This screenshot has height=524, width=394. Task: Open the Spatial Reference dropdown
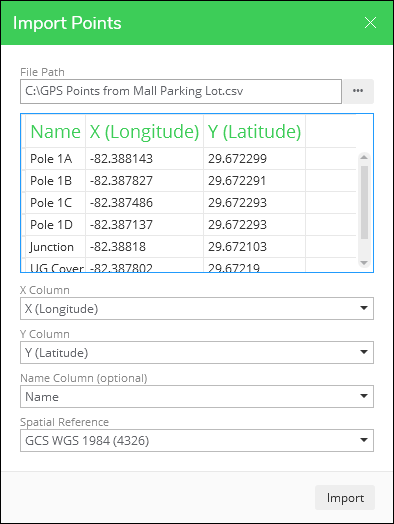tap(197, 440)
